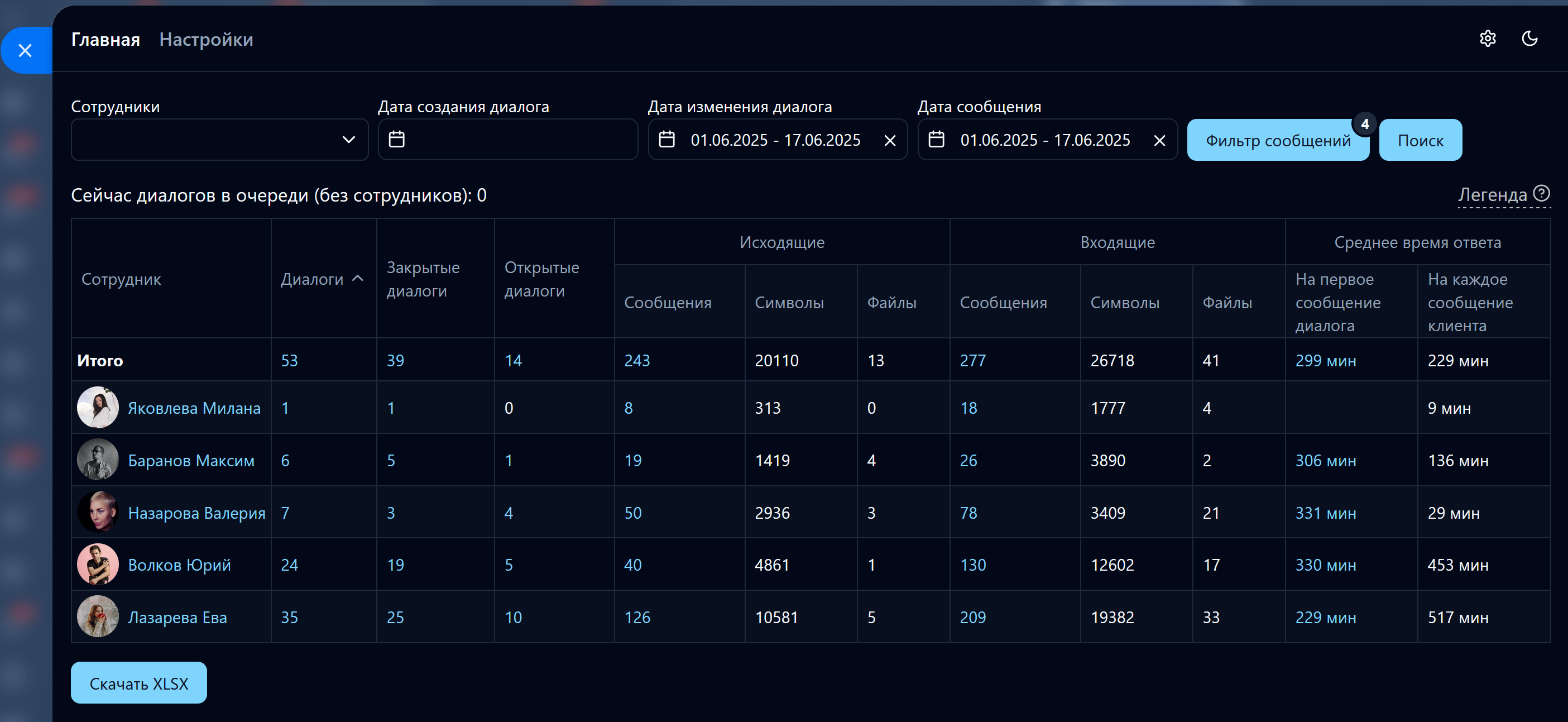Click the calendar icon in the dialog creation date field
Screen dimensions: 1568x722
397,140
